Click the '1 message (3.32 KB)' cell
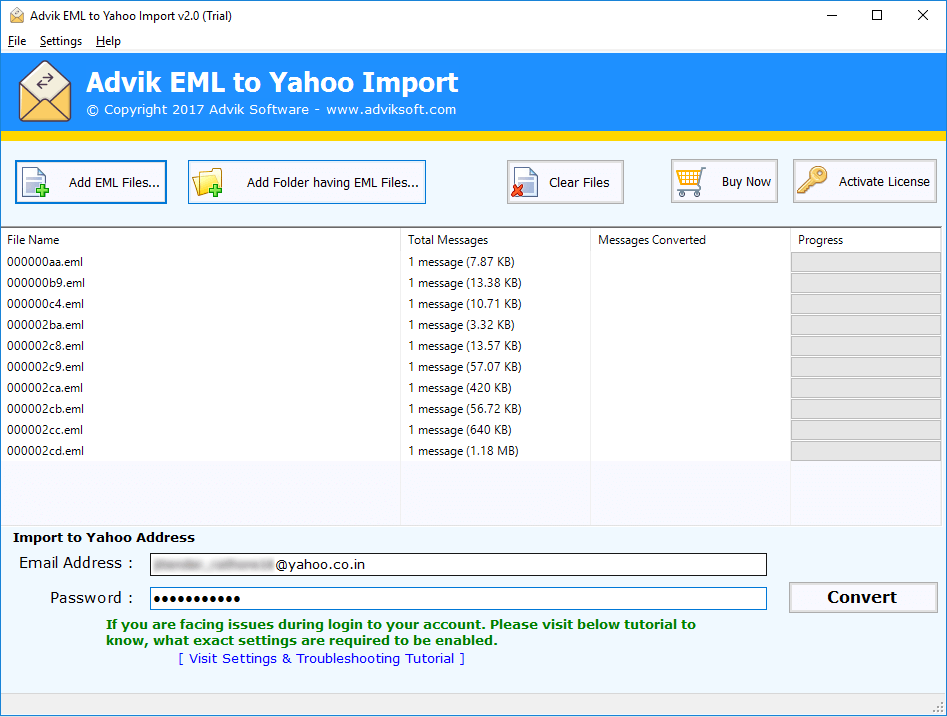This screenshot has height=717, width=947. (461, 325)
